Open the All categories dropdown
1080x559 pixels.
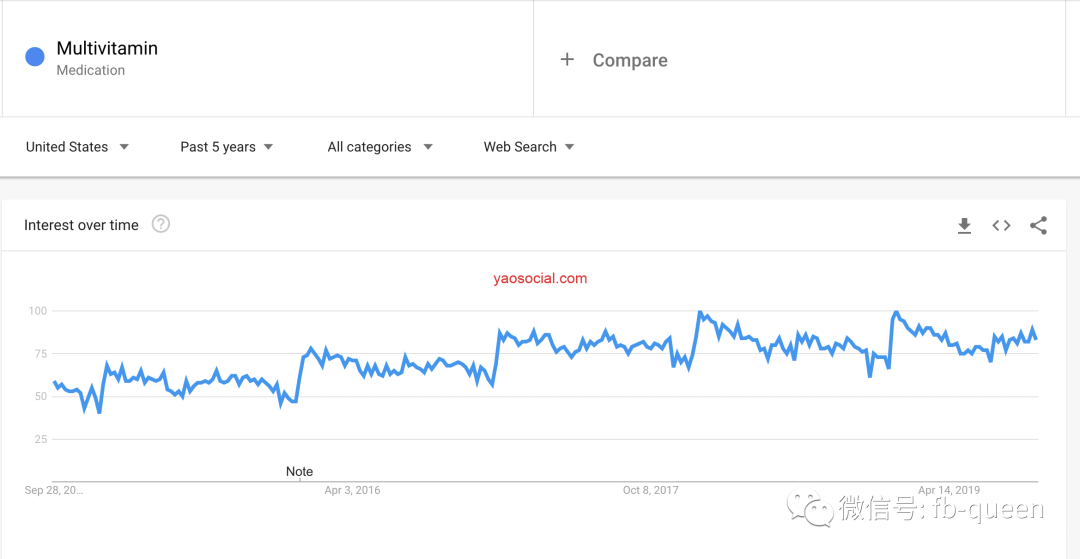(x=380, y=147)
